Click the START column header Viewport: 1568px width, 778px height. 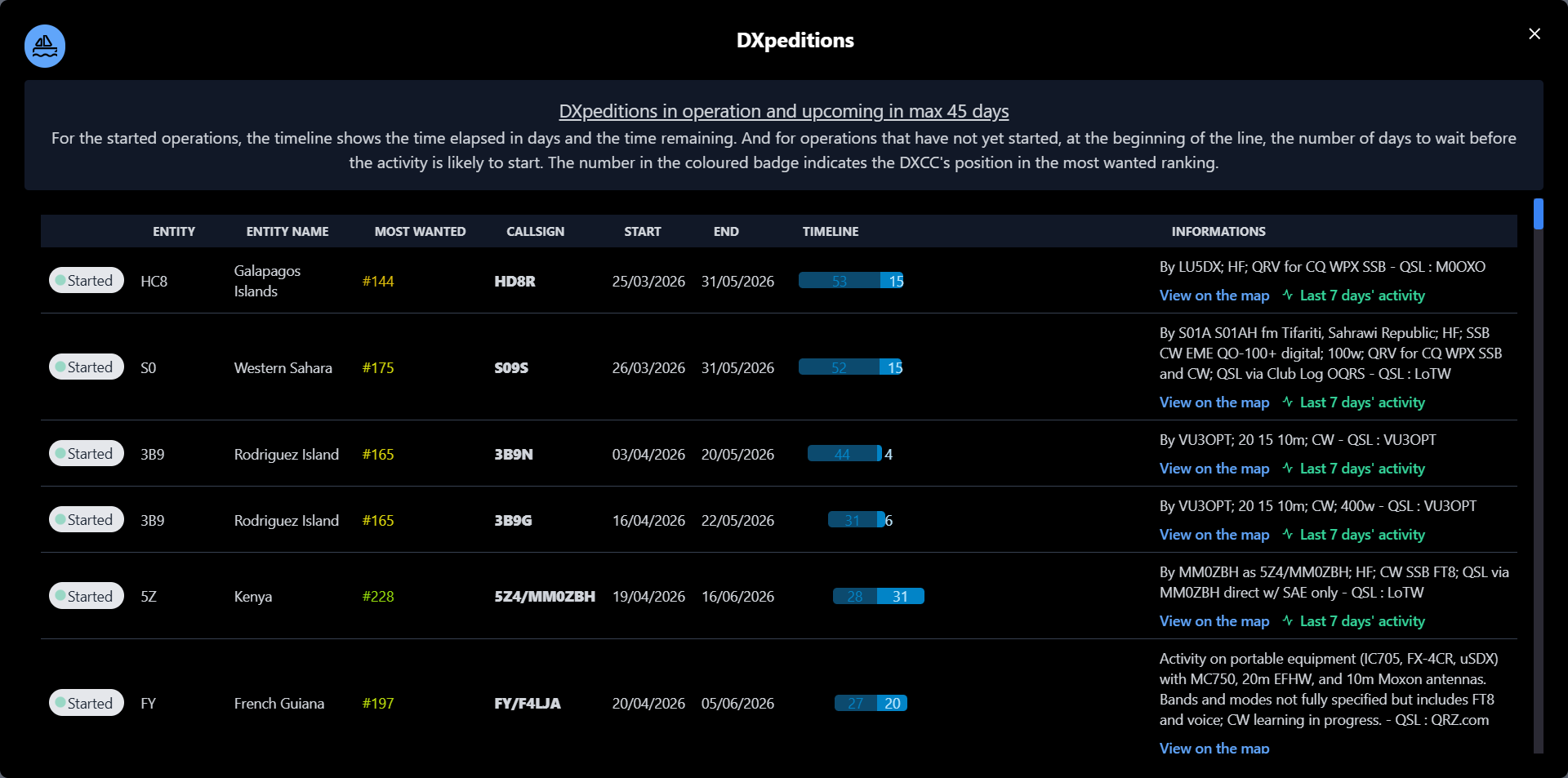pos(643,232)
